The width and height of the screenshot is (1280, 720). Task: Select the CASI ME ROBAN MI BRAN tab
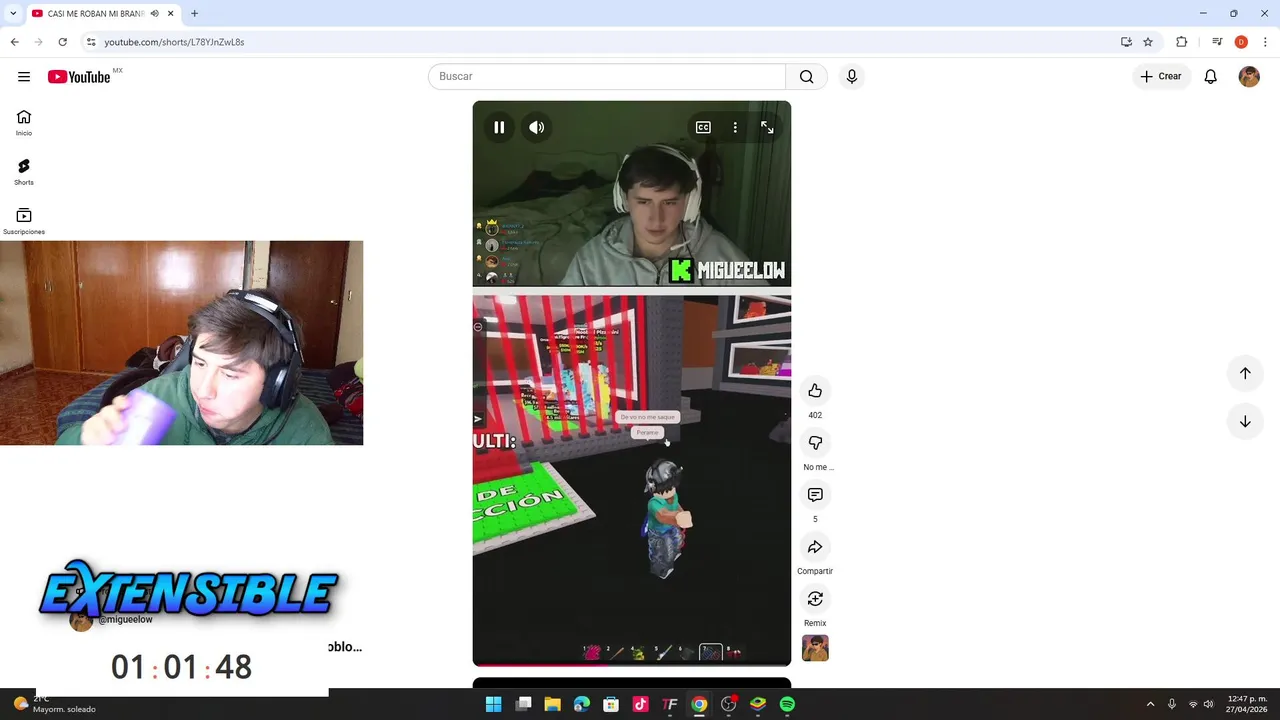click(x=95, y=13)
